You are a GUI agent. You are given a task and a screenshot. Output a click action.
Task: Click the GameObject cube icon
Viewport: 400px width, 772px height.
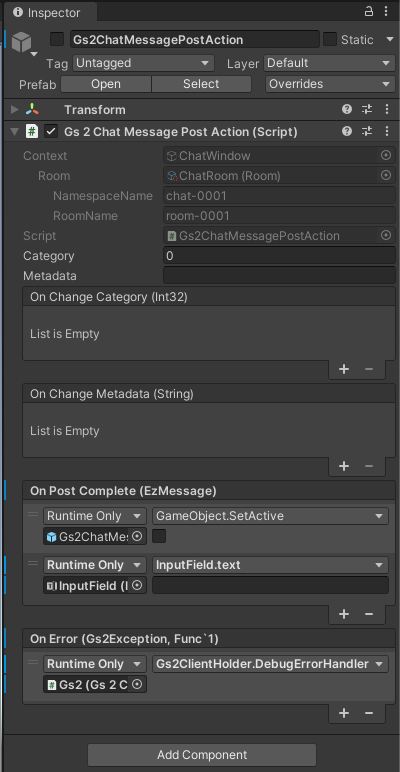pos(22,42)
